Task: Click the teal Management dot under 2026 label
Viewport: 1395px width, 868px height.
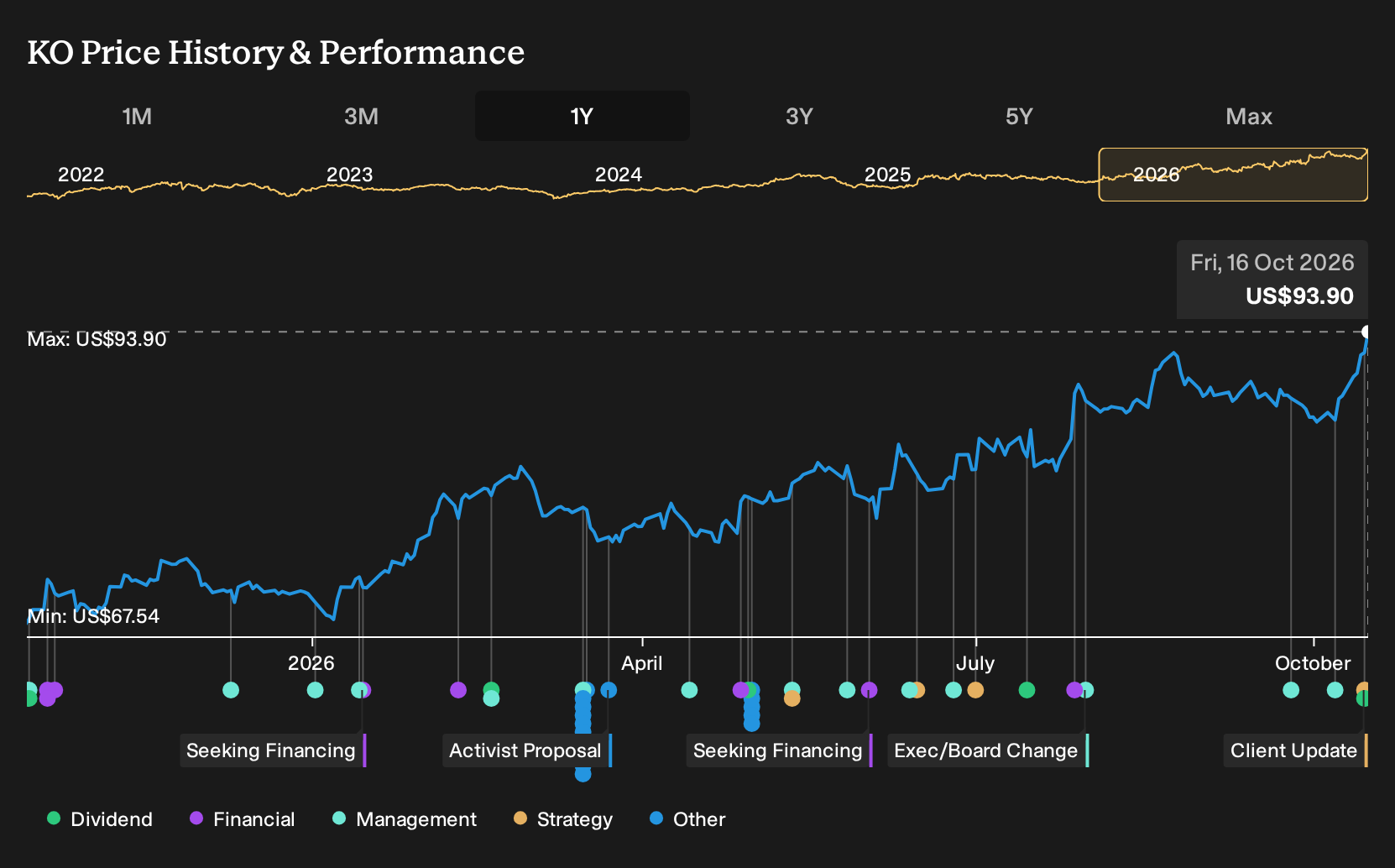Action: [315, 690]
